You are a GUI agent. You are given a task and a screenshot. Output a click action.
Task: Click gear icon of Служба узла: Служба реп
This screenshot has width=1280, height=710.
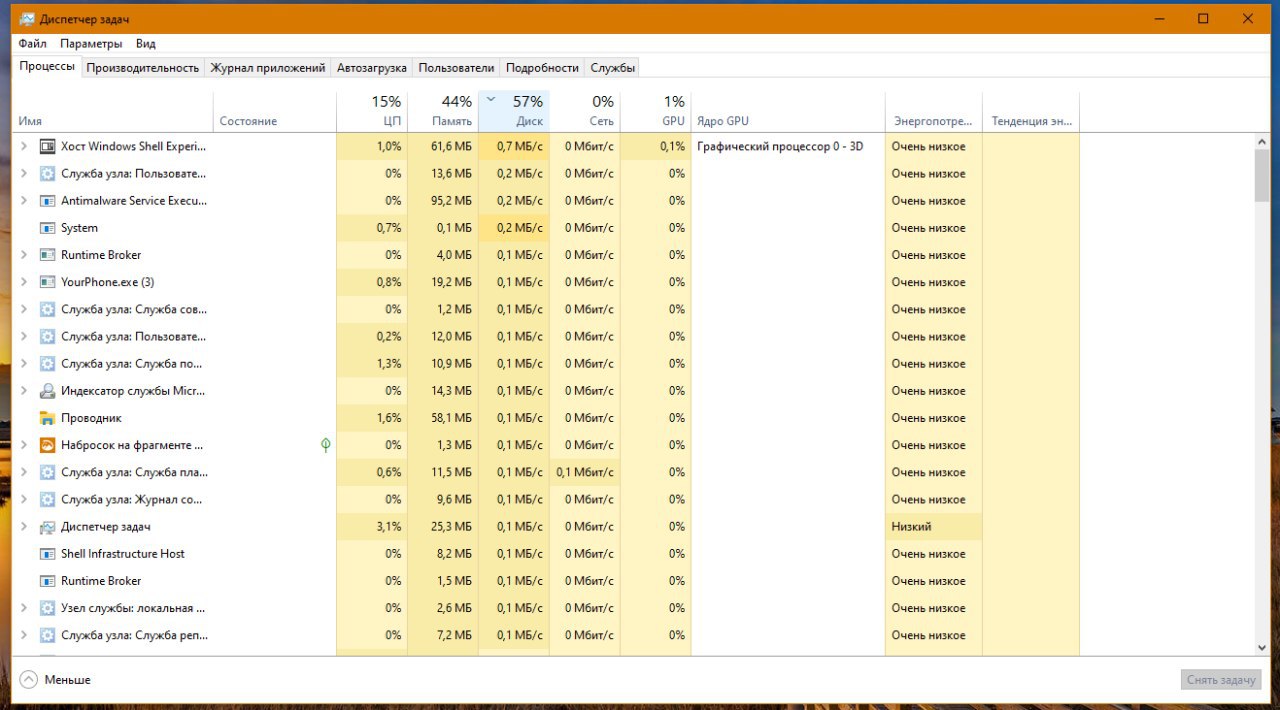tap(47, 635)
